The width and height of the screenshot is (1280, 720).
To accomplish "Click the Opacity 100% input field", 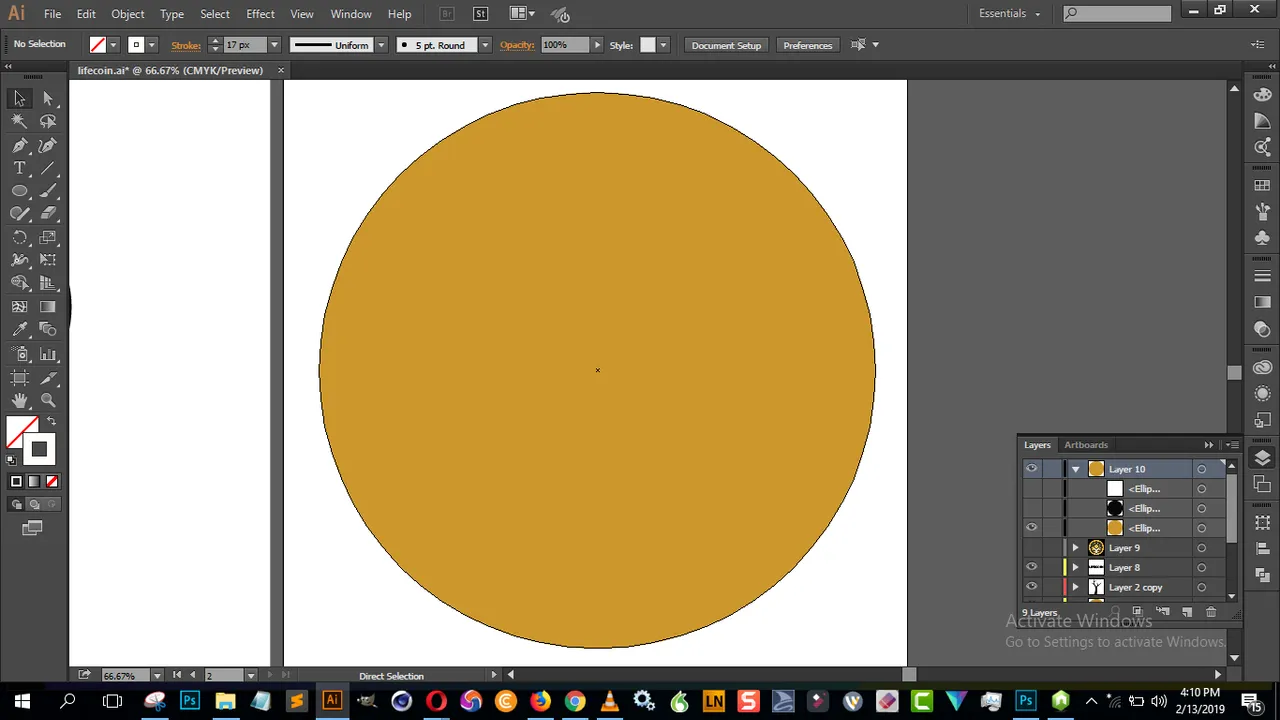I will pos(565,45).
